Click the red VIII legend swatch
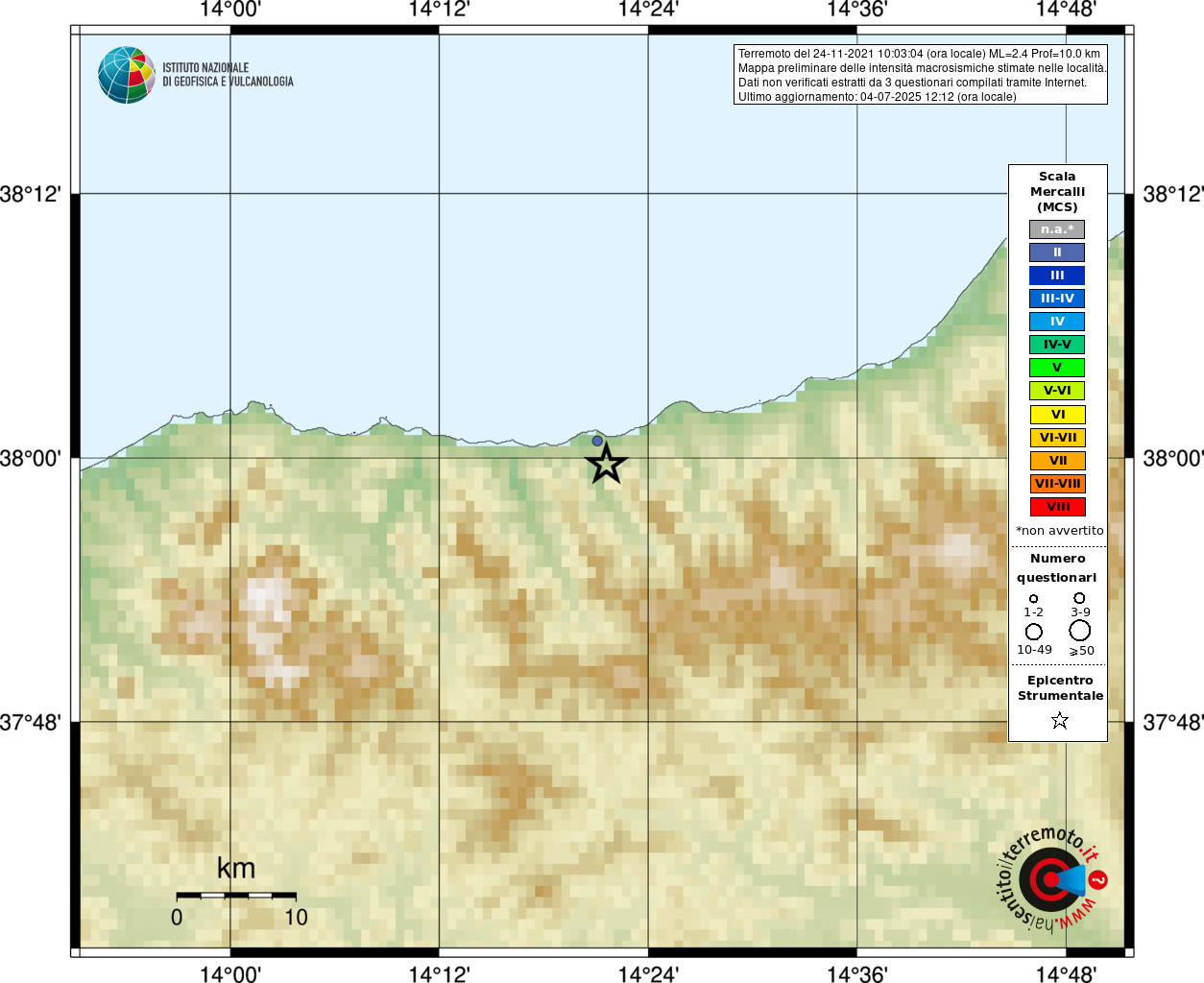The width and height of the screenshot is (1204, 983). [x=1057, y=507]
